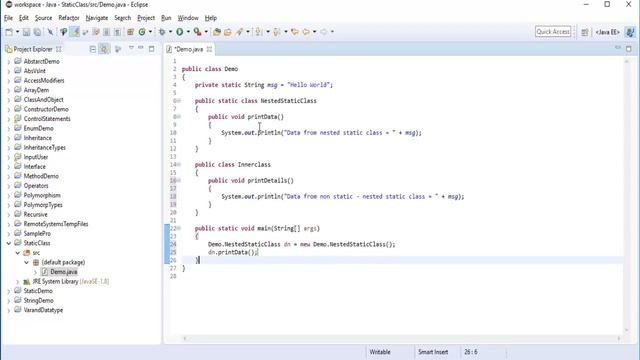Open Project Explorer View Menu triangle
The width and height of the screenshot is (640, 360).
(131, 48)
